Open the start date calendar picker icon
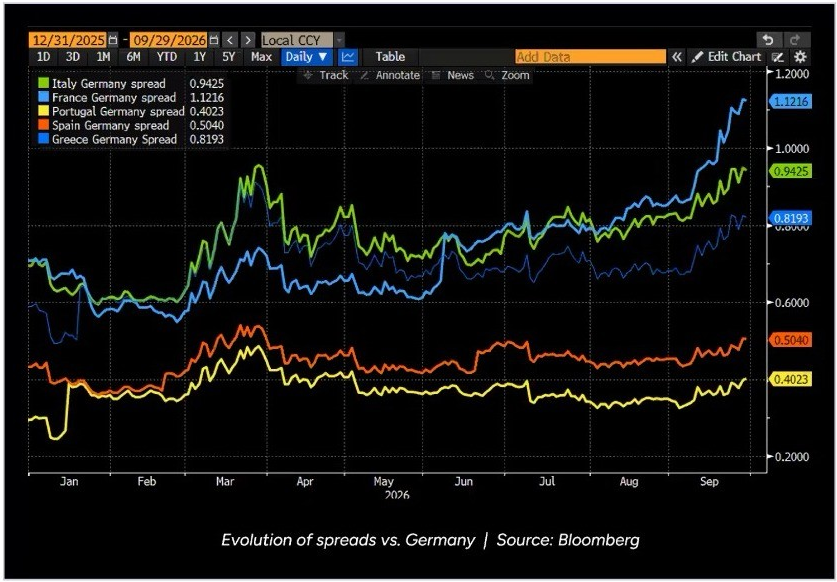Viewport: 837px width, 582px height. [113, 40]
